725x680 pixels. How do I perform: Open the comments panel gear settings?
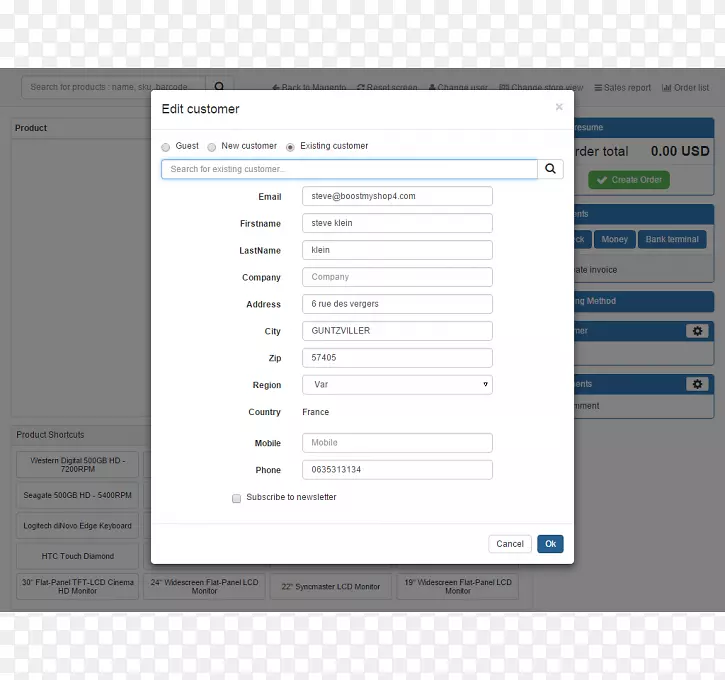click(697, 384)
